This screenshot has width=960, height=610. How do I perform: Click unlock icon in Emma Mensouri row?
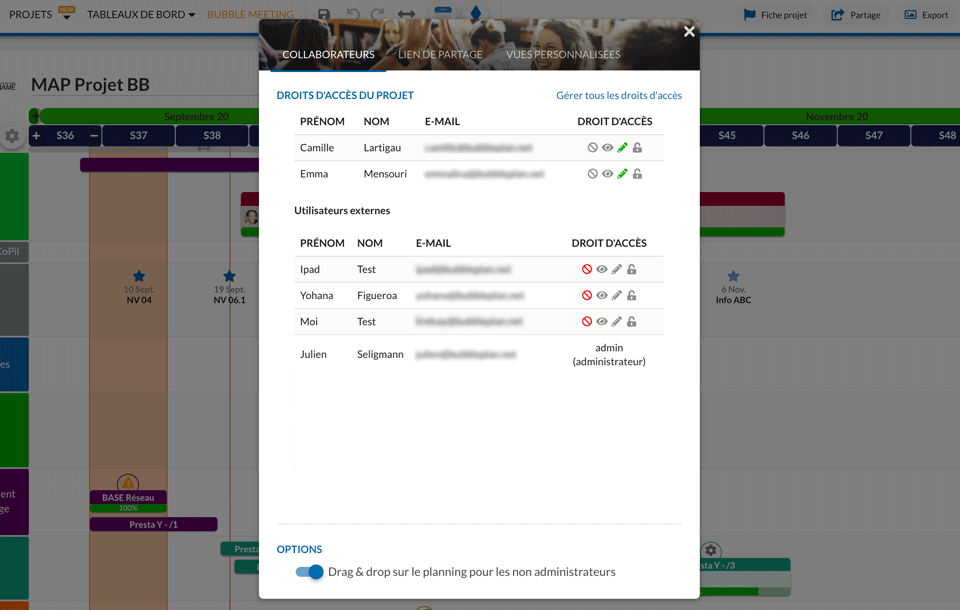pyautogui.click(x=637, y=174)
